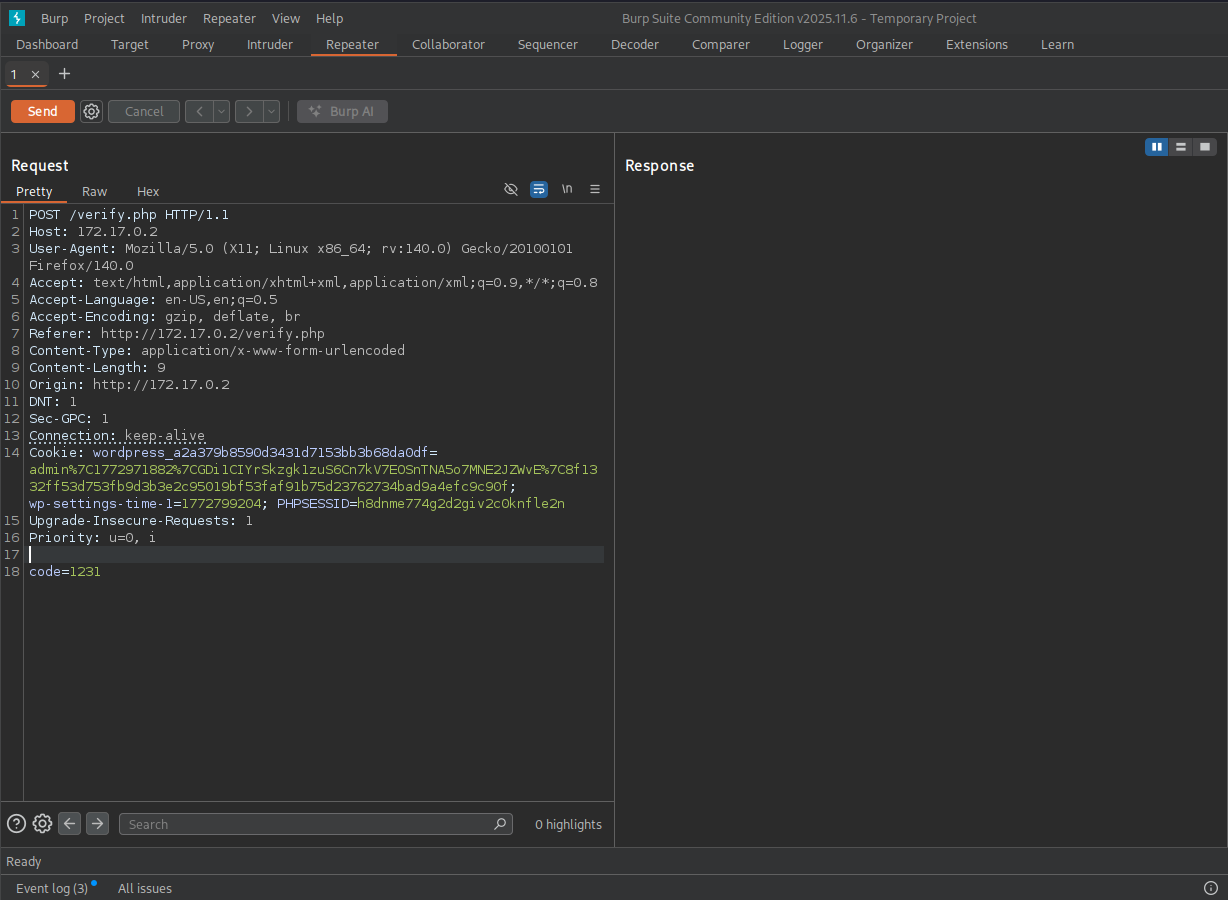The image size is (1228, 900).
Task: Click the Burp AI sparkle button
Action: click(342, 112)
